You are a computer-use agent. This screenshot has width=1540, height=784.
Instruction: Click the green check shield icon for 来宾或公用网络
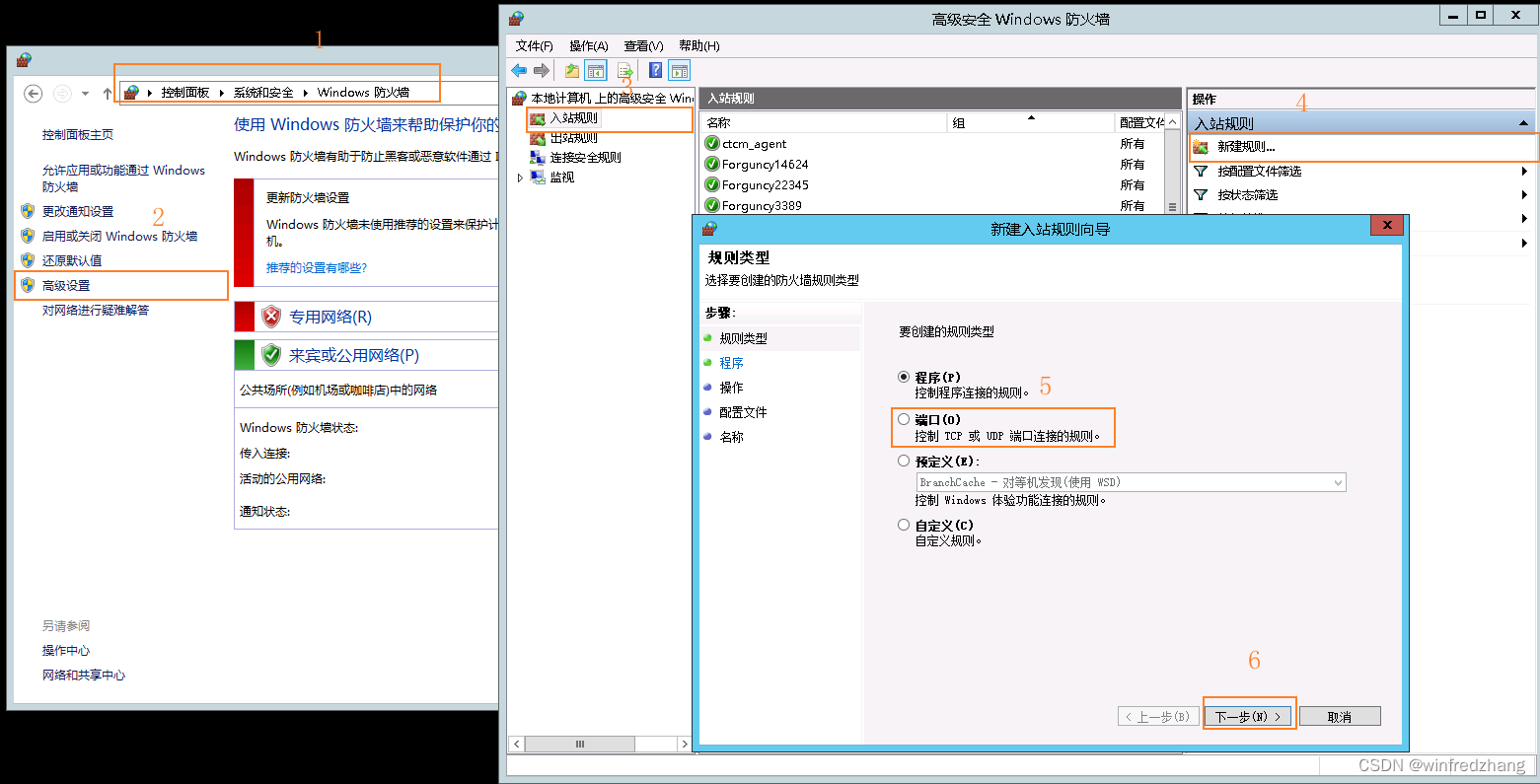[x=271, y=355]
